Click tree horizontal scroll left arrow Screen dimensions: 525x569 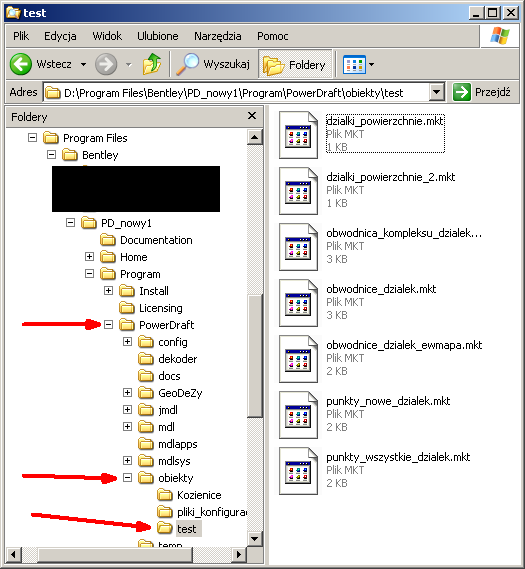coord(13,554)
